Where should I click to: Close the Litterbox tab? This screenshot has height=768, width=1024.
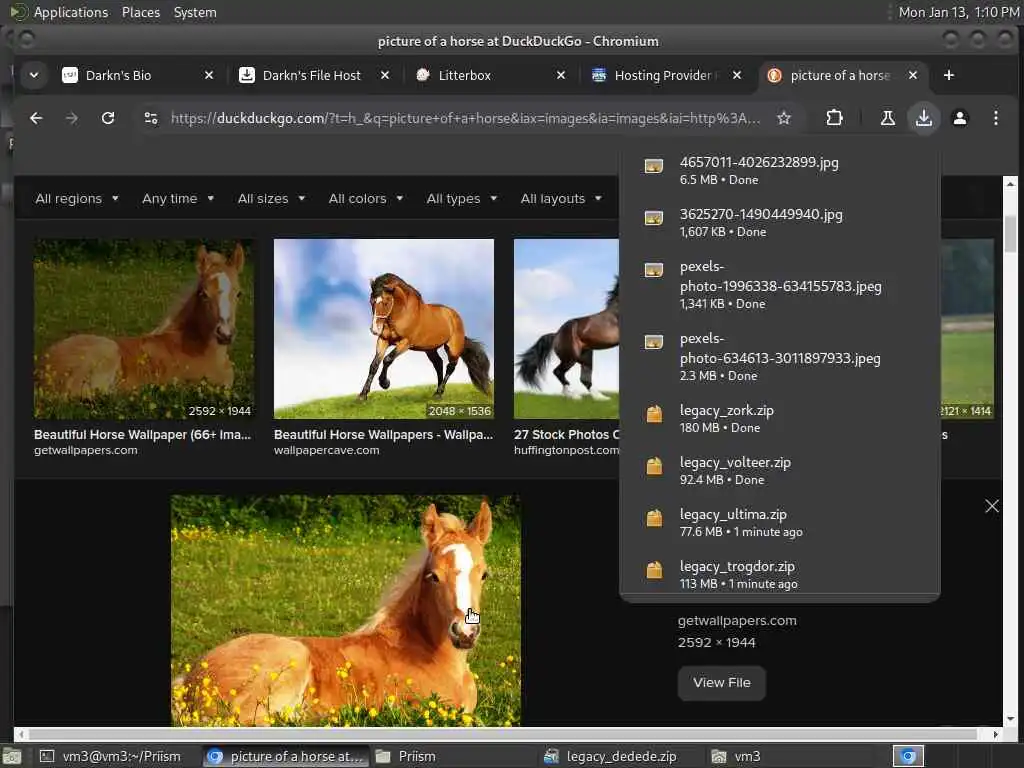560,75
